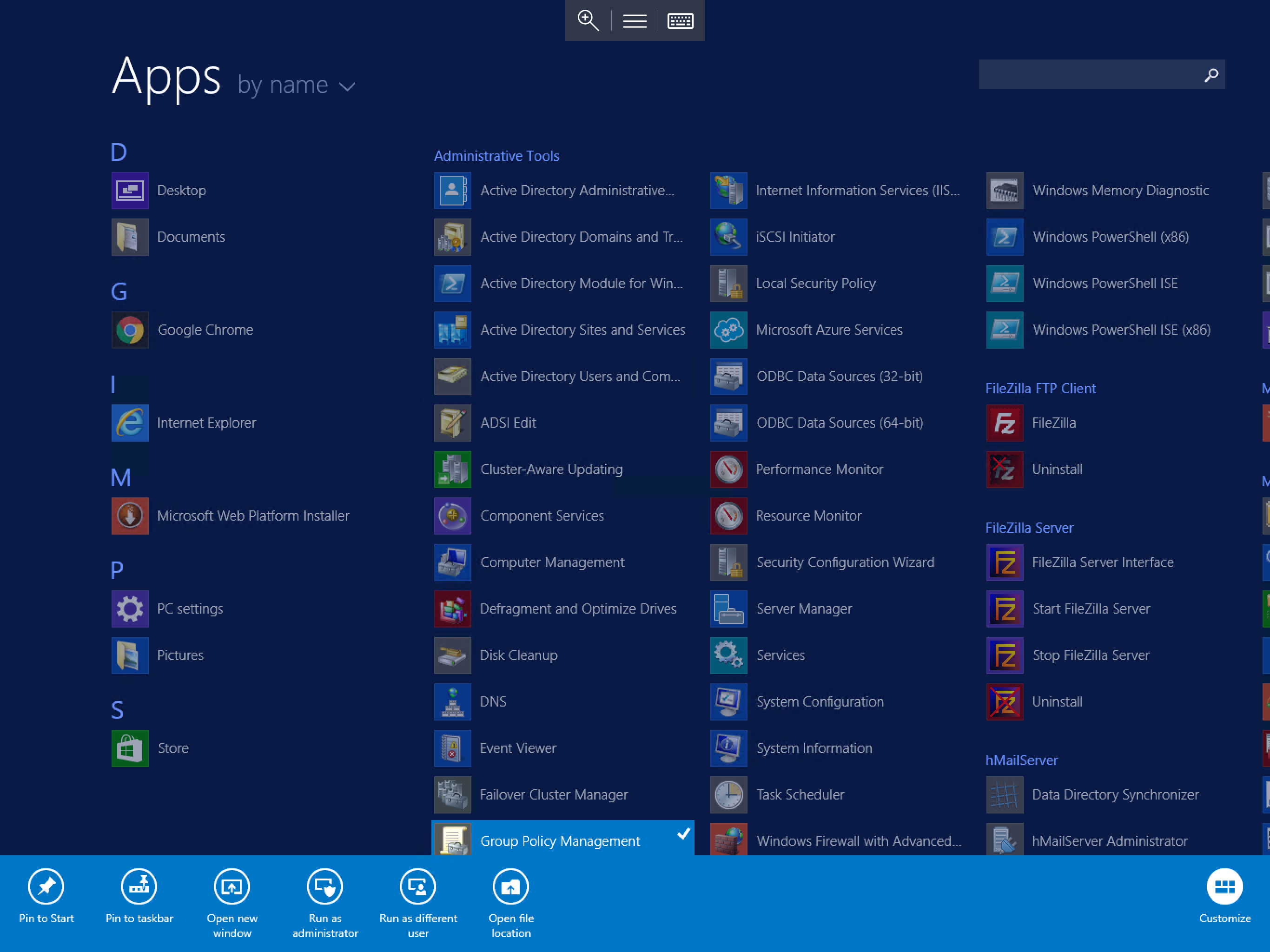Open PC settings gear icon

(x=130, y=609)
